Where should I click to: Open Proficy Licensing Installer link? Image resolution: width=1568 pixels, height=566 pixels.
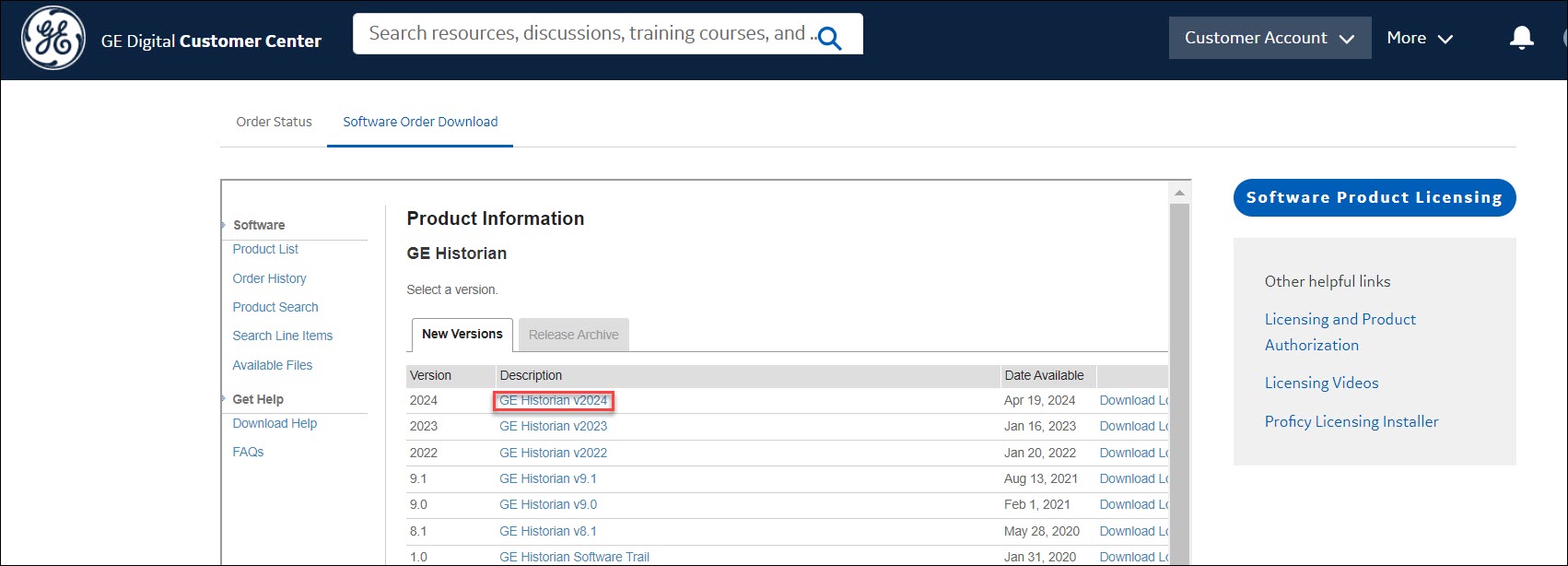coord(1352,421)
